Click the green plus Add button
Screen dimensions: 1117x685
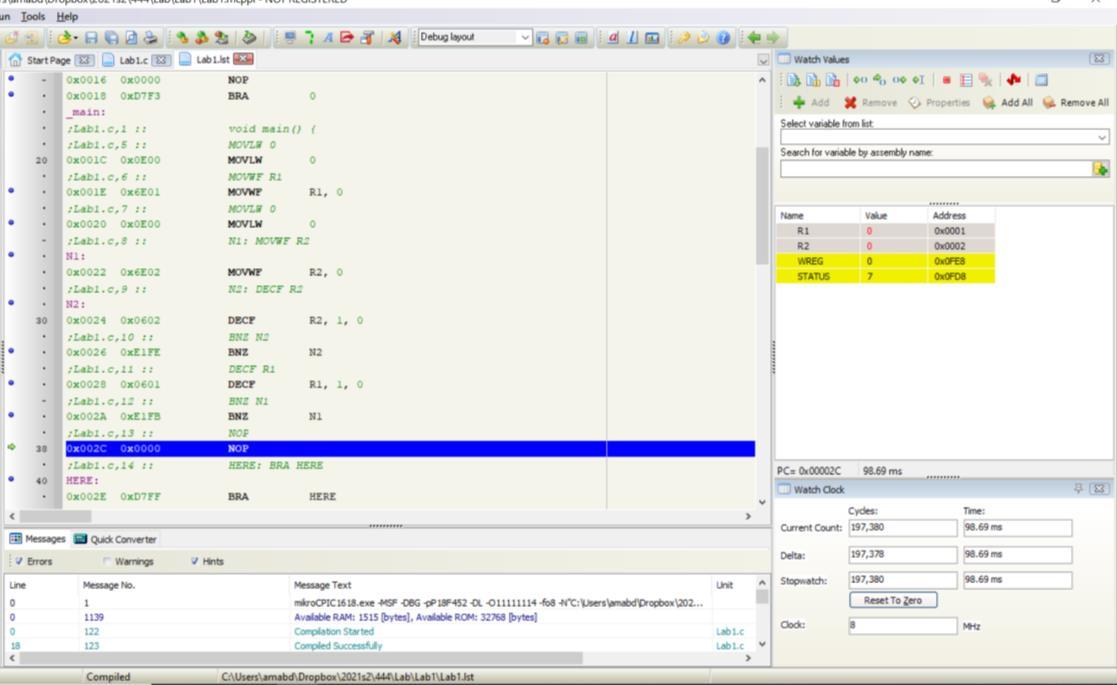coord(811,103)
